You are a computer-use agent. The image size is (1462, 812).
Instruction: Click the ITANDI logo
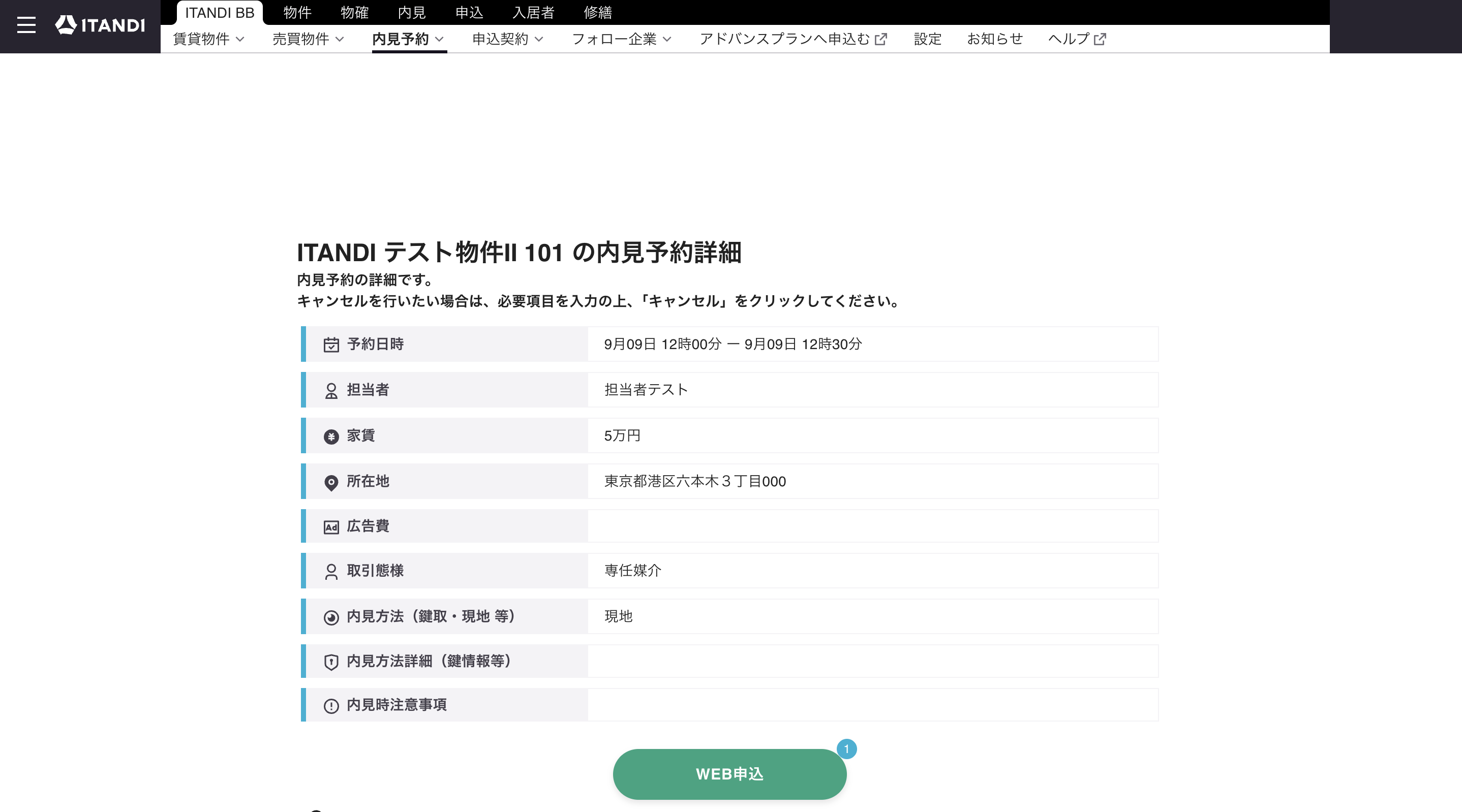[100, 25]
